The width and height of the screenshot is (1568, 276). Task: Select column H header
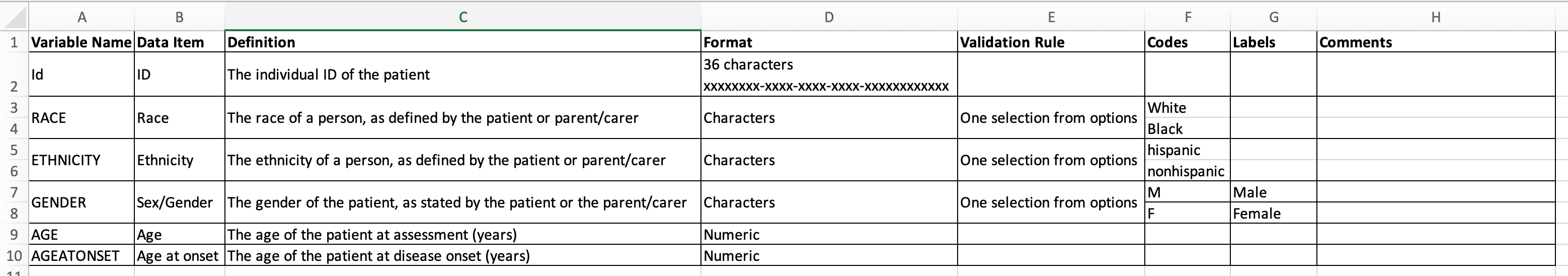tap(1436, 17)
